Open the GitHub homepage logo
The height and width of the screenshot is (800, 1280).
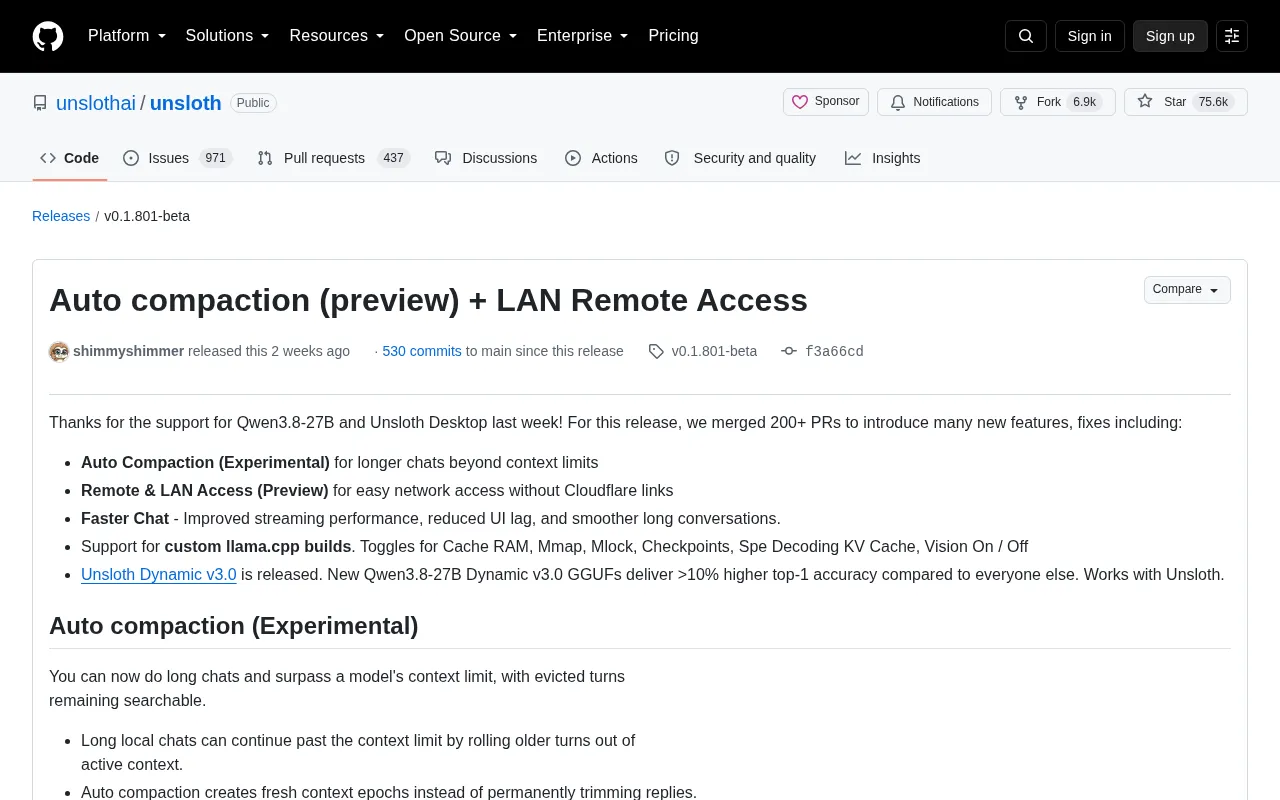48,36
